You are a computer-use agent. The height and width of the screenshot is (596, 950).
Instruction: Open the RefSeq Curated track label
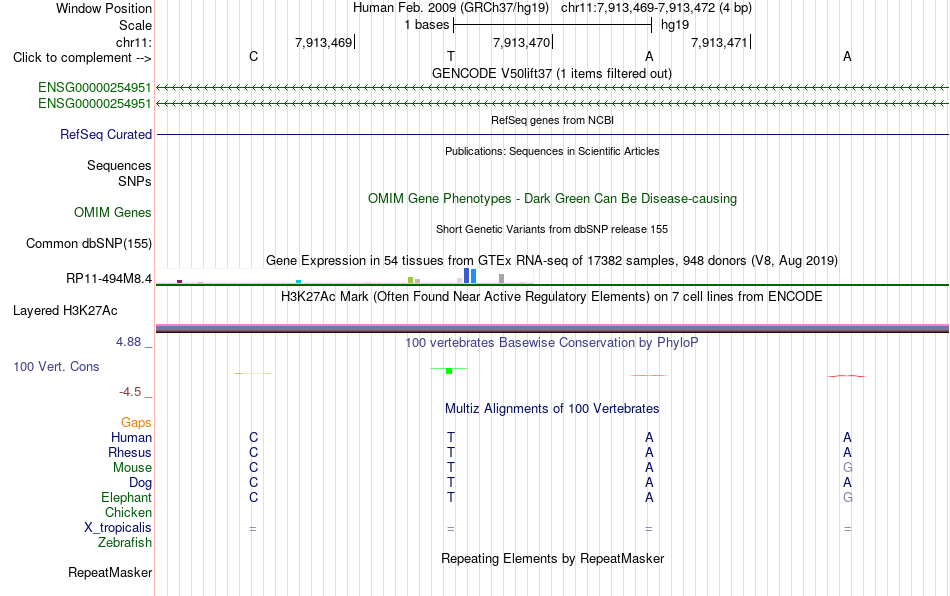[106, 134]
